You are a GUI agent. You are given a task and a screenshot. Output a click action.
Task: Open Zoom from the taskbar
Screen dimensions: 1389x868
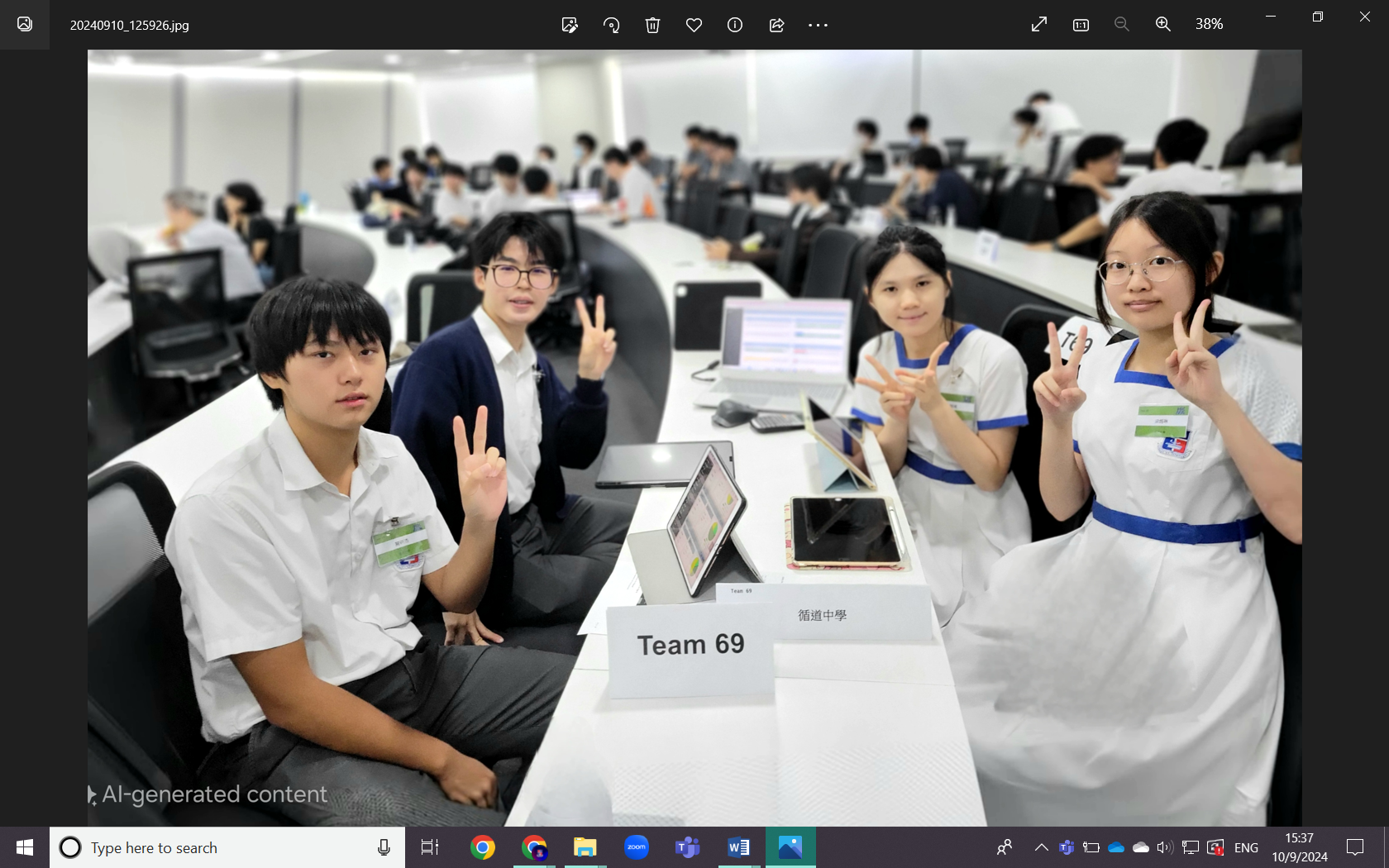[x=637, y=847]
